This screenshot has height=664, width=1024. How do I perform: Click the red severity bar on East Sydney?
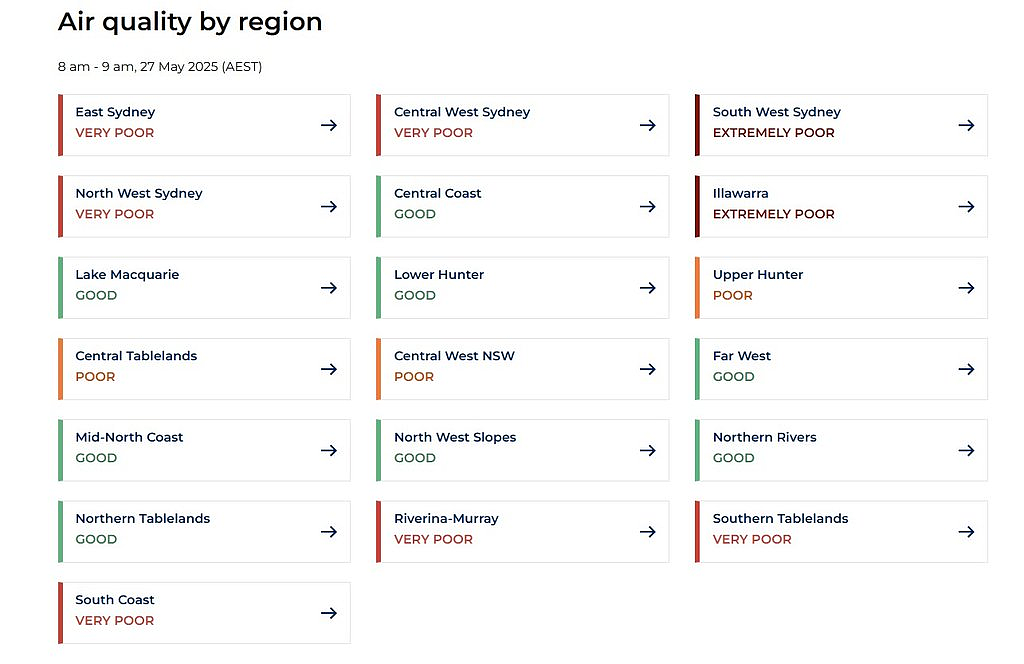[x=60, y=125]
